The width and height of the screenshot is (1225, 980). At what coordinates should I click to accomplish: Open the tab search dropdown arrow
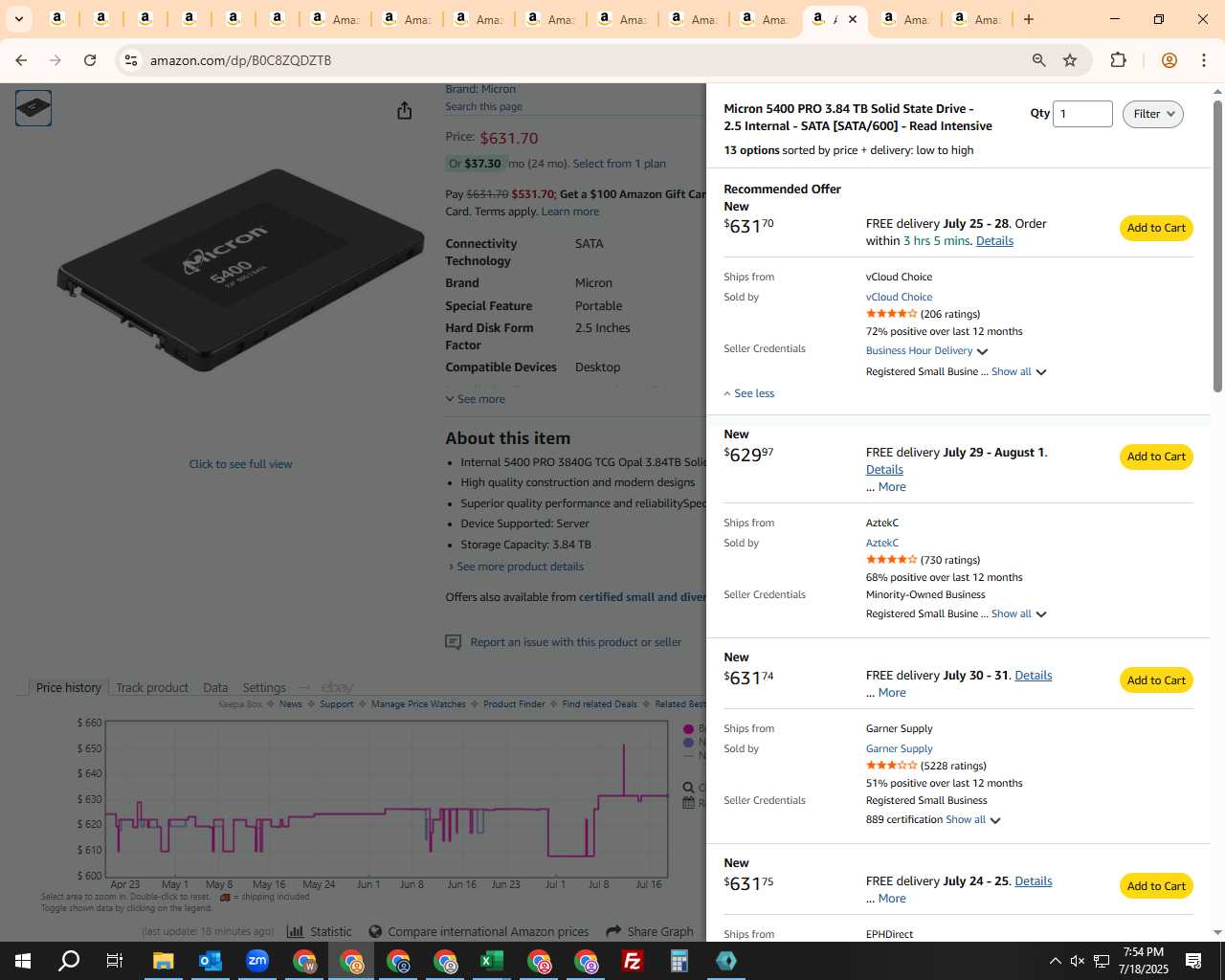point(18,19)
